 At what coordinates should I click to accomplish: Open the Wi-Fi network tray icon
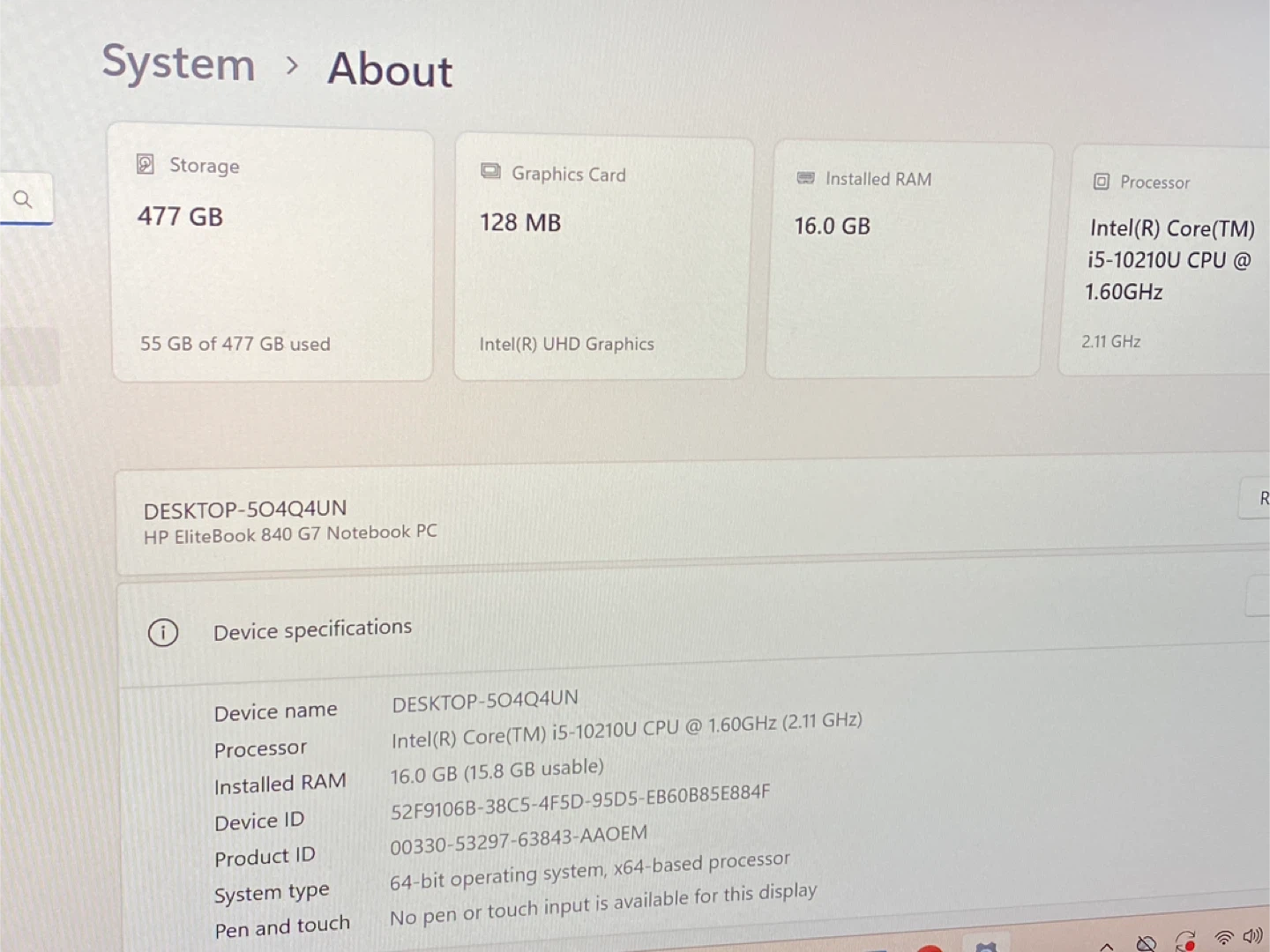(x=1223, y=938)
